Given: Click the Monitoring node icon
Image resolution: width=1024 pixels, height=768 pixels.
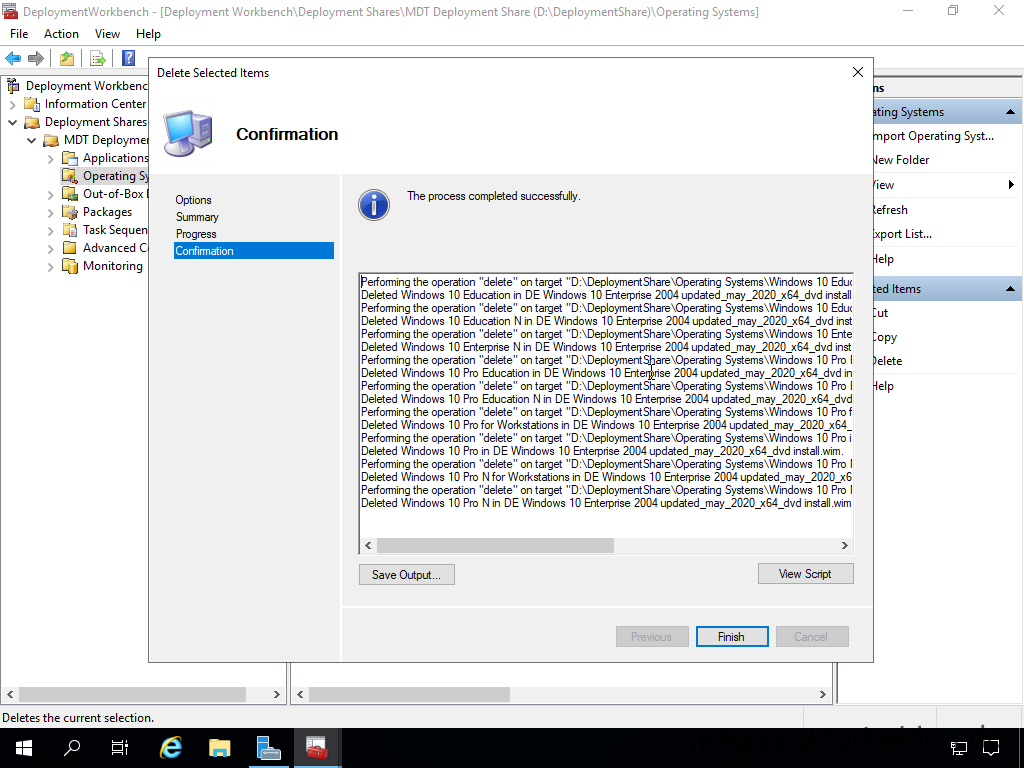Looking at the screenshot, I should pyautogui.click(x=70, y=266).
